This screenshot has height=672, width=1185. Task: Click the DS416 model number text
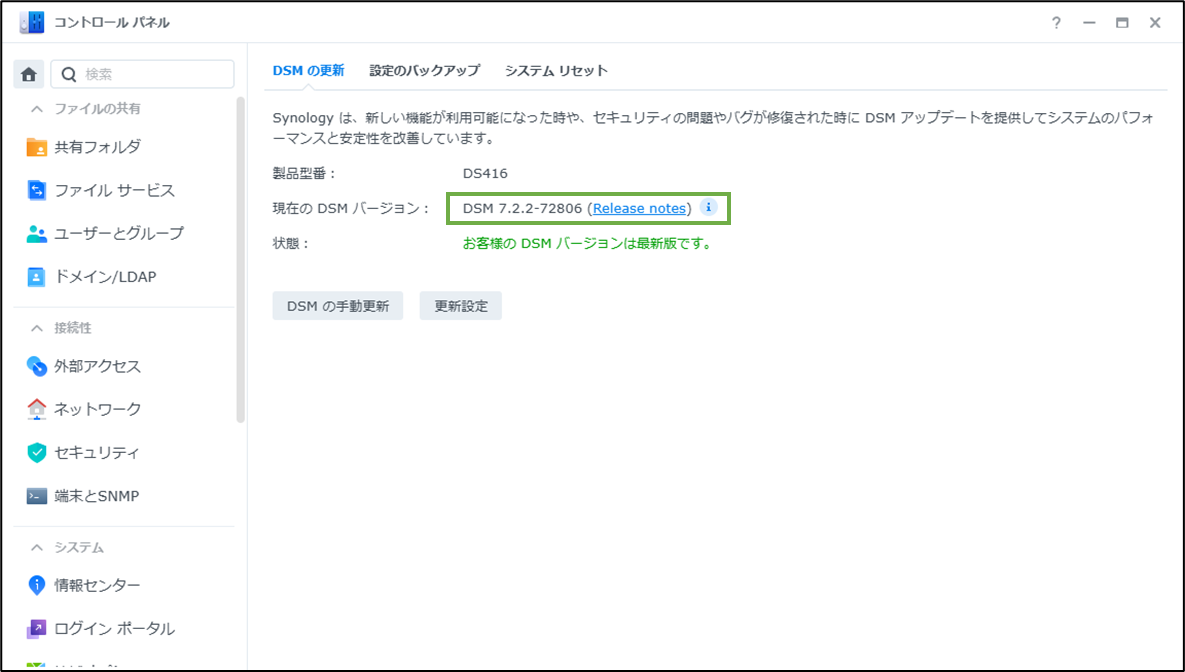(x=485, y=173)
